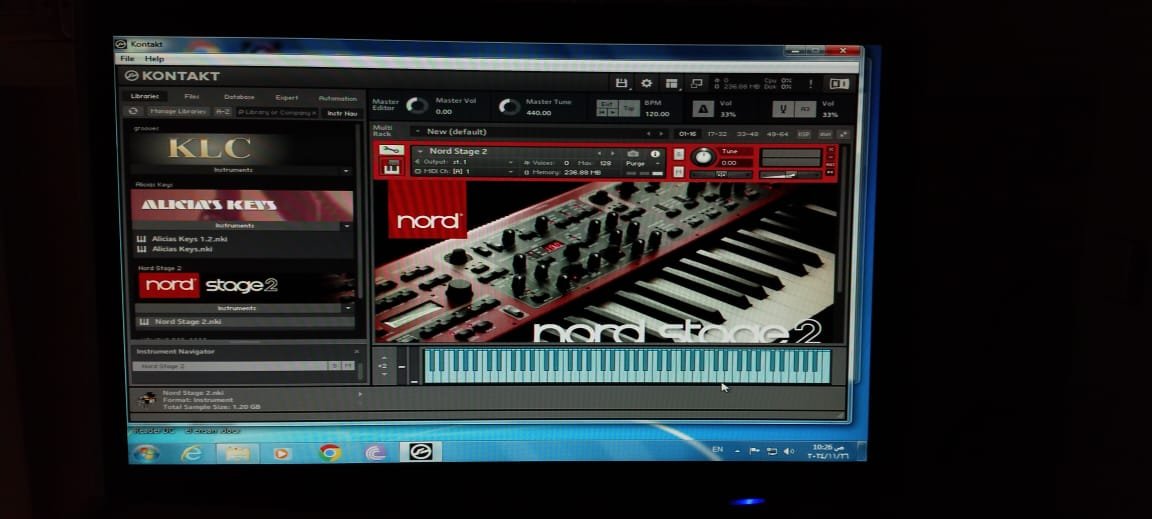The height and width of the screenshot is (519, 1152).
Task: Click the instrument snapshot camera icon
Action: pos(633,154)
